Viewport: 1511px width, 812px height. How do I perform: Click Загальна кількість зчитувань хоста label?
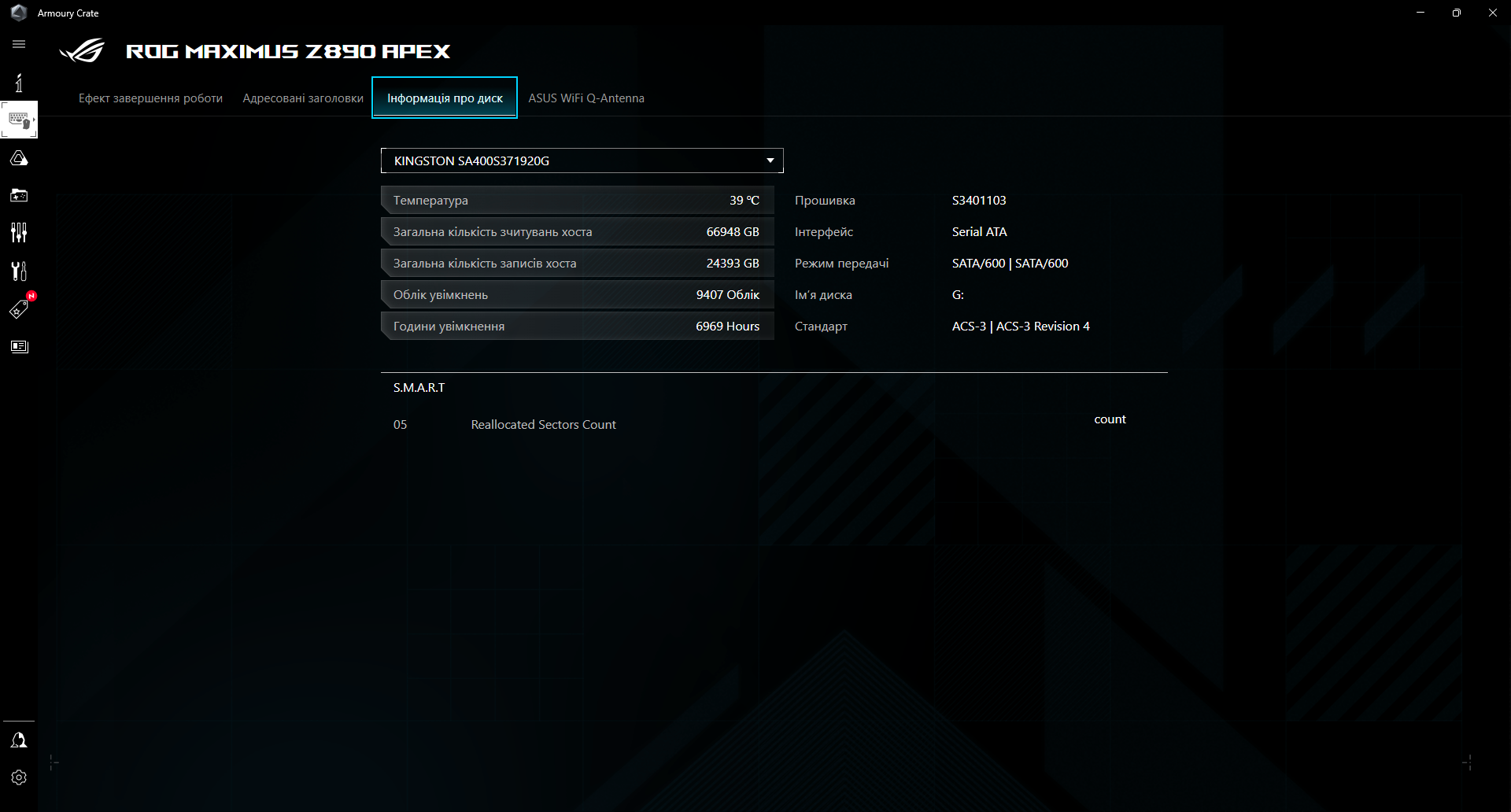[493, 232]
